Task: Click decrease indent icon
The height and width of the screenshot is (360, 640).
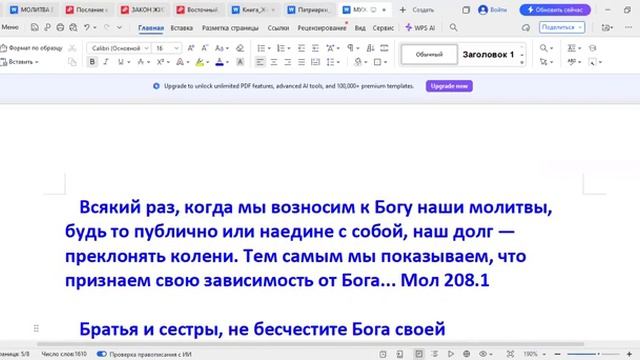Action: click(301, 48)
